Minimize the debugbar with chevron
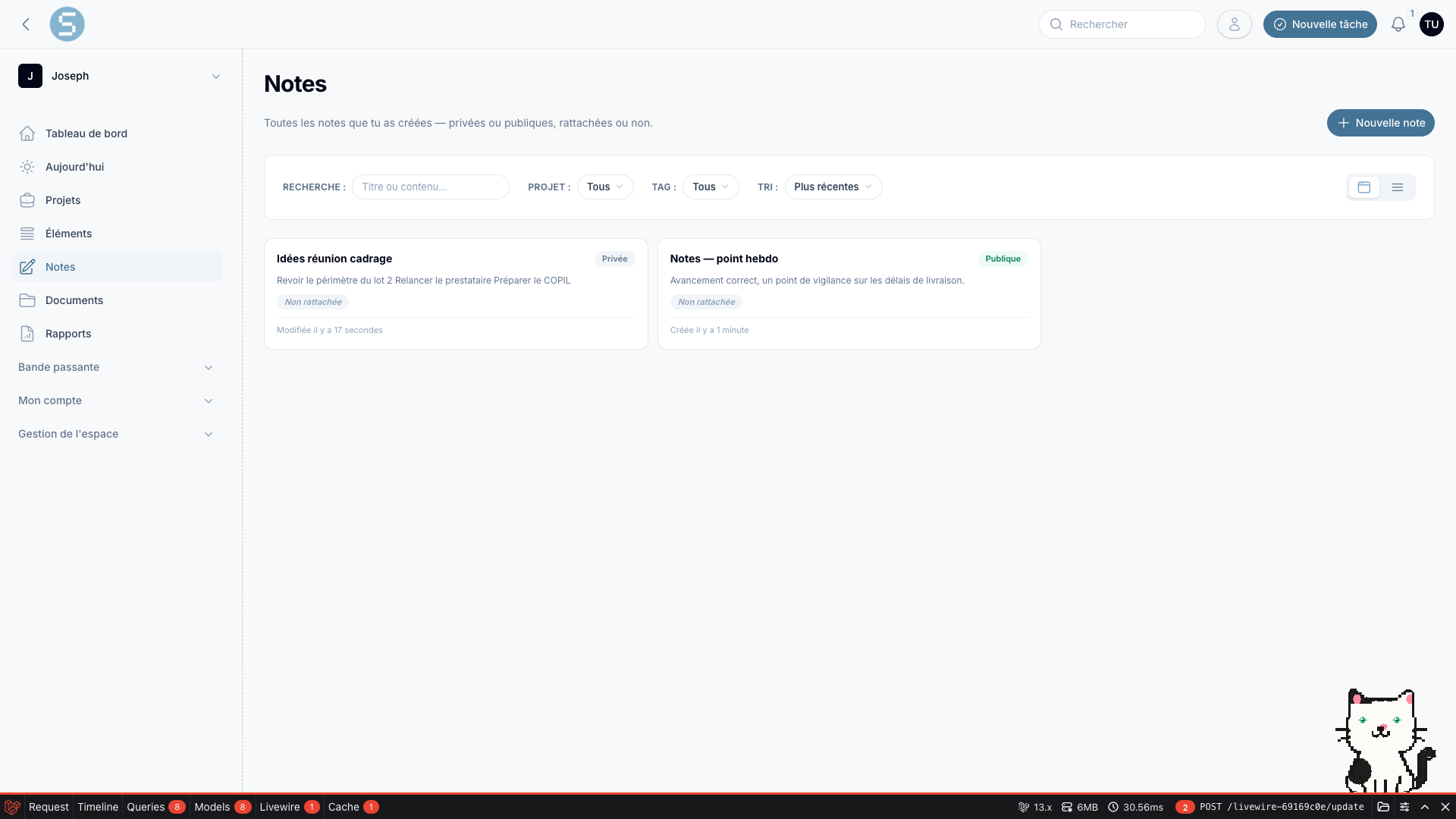This screenshot has width=1456, height=819. pyautogui.click(x=1425, y=807)
